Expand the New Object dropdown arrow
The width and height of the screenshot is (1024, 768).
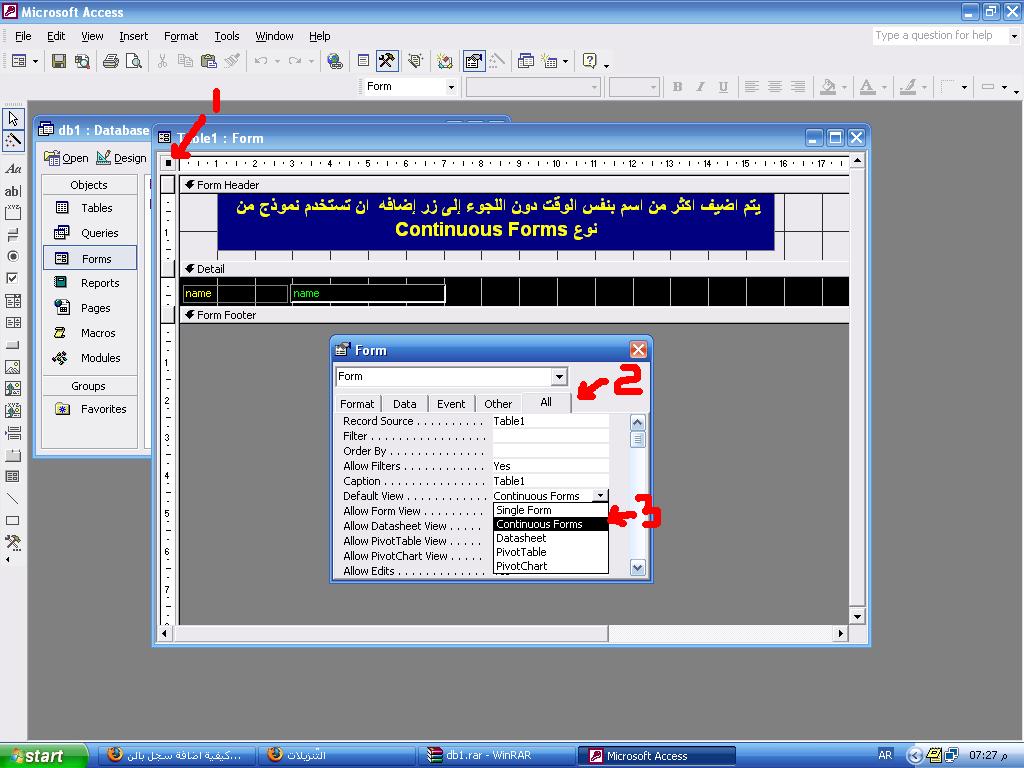pyautogui.click(x=566, y=61)
